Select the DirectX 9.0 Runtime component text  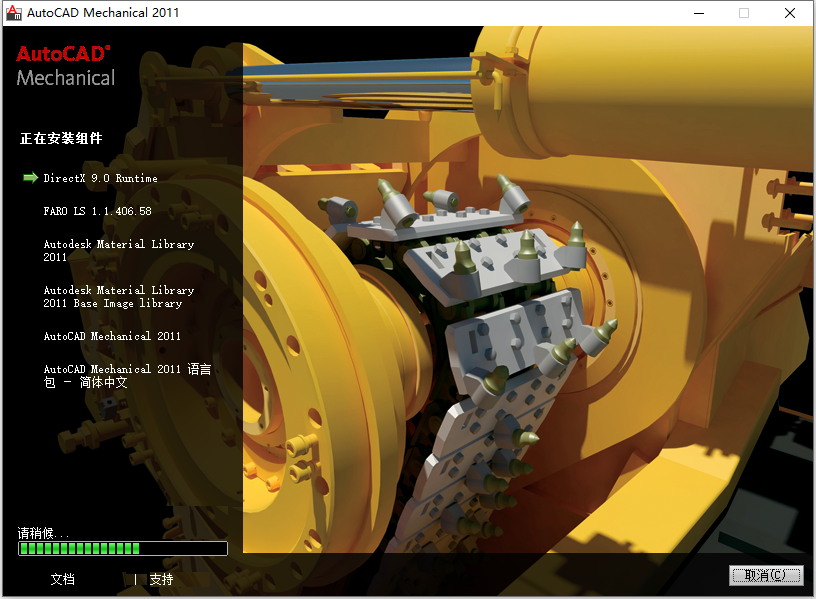pos(100,178)
